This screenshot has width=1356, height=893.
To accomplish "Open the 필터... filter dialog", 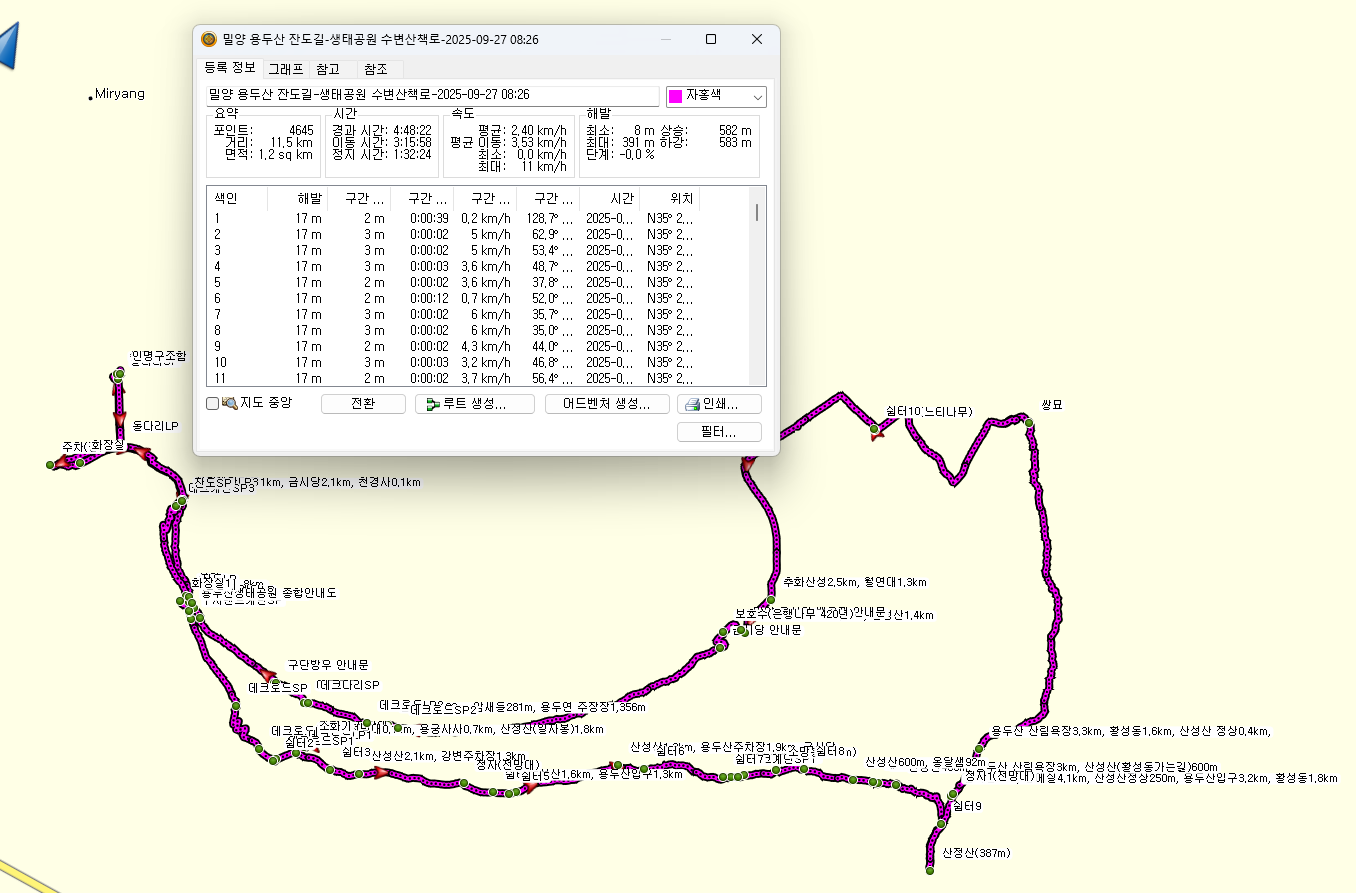I will point(719,432).
